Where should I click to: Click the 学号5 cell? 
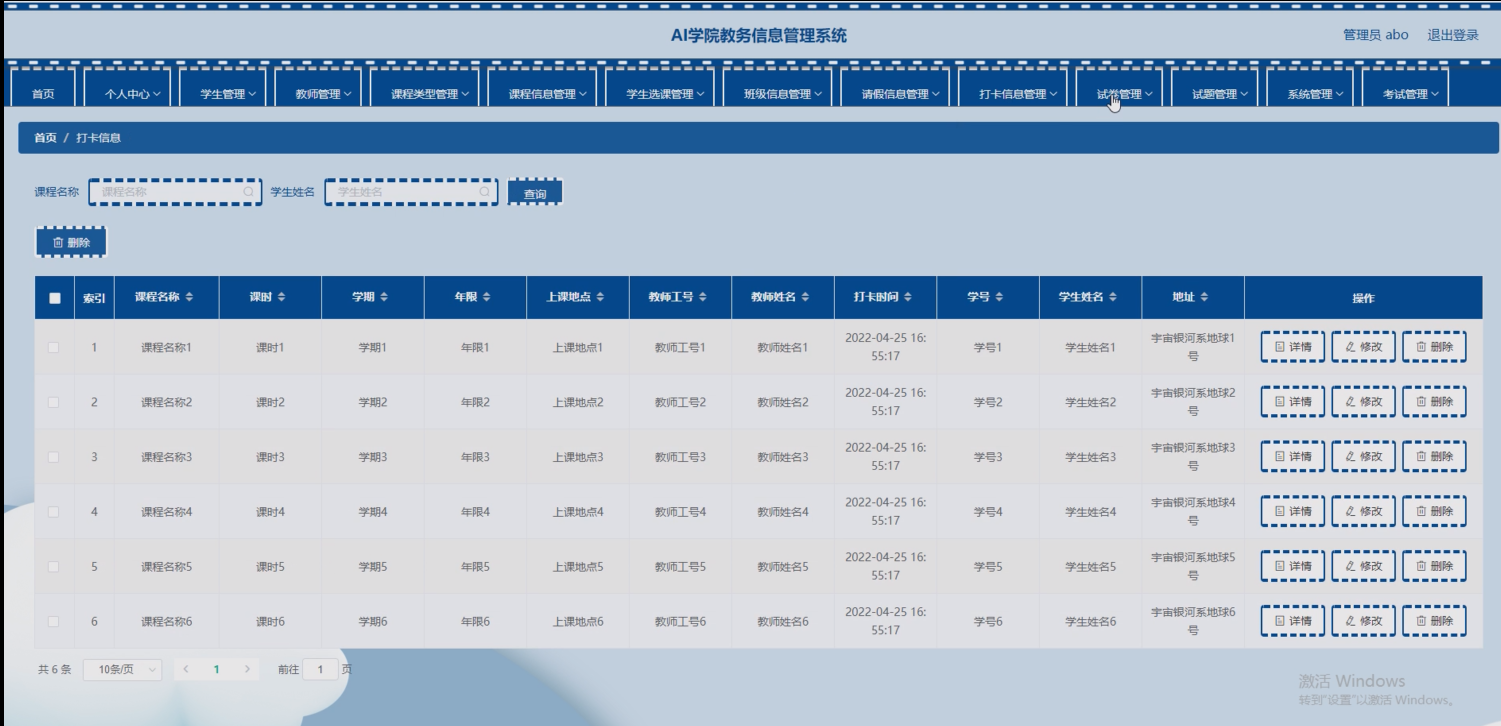pos(987,566)
